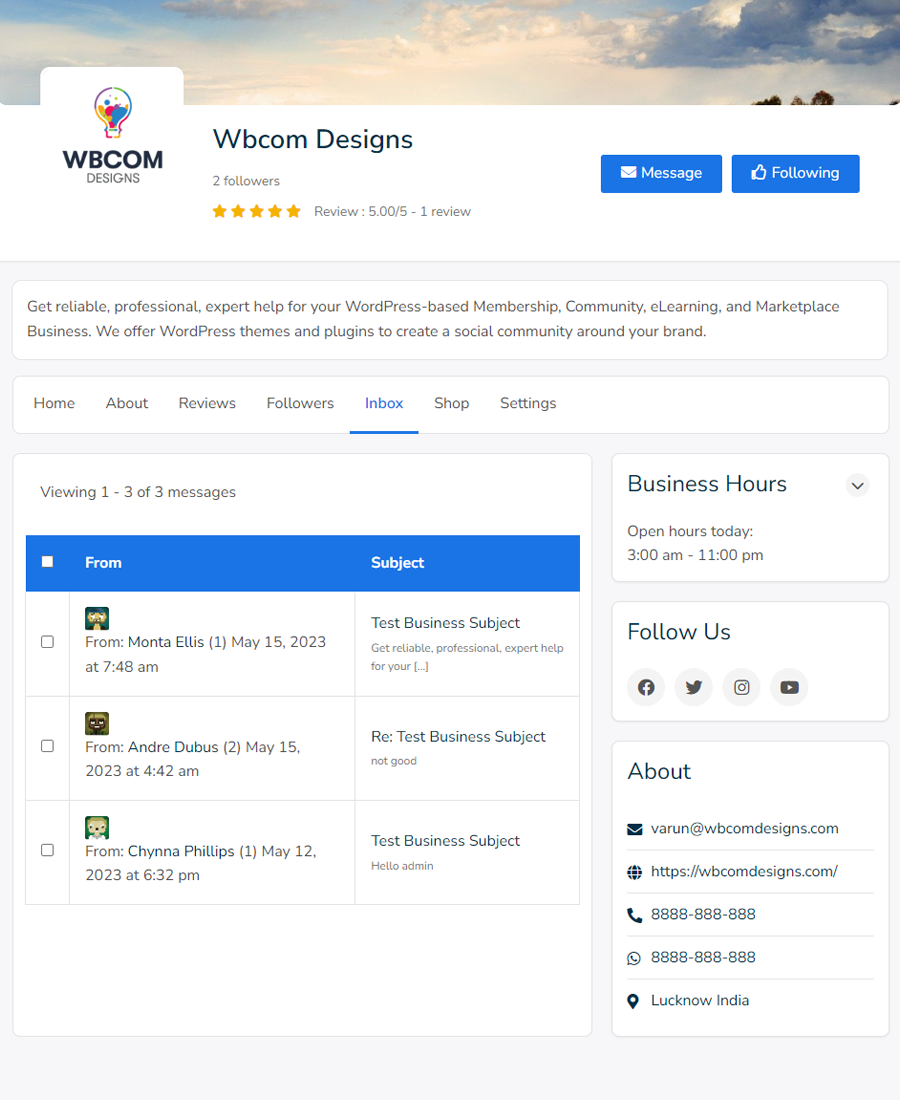Open "Re: Test Business Subject" message
The height and width of the screenshot is (1100, 900).
click(x=458, y=737)
